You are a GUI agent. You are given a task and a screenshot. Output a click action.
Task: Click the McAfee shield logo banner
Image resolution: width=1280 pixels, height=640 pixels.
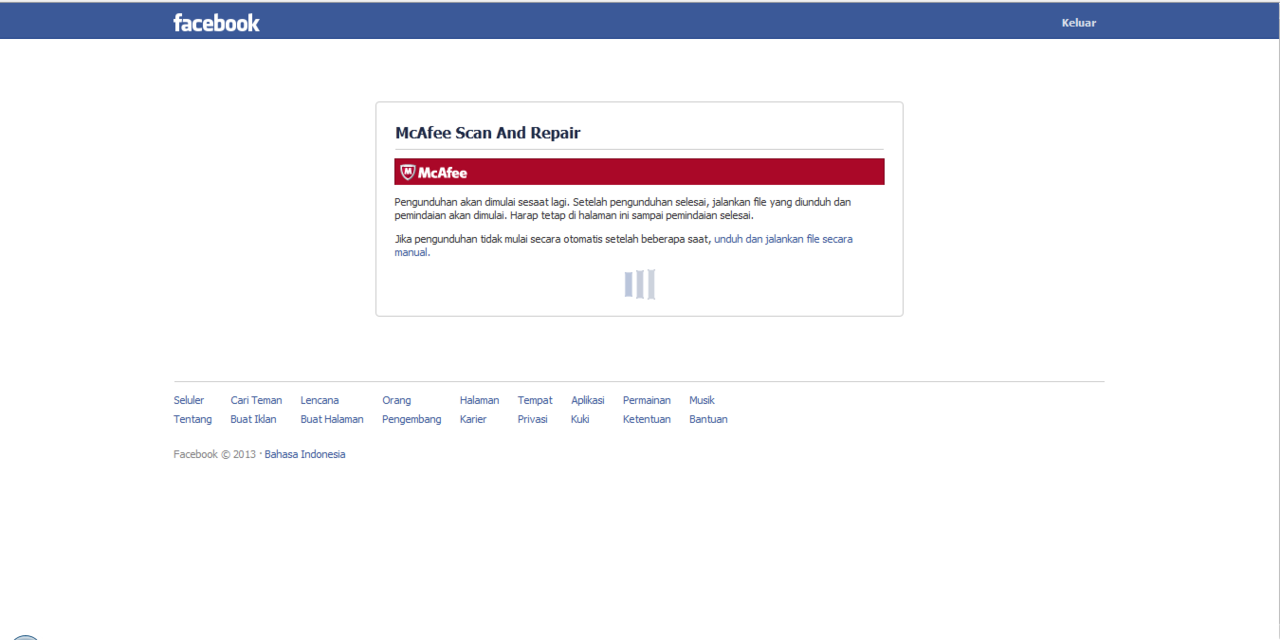pyautogui.click(x=434, y=172)
